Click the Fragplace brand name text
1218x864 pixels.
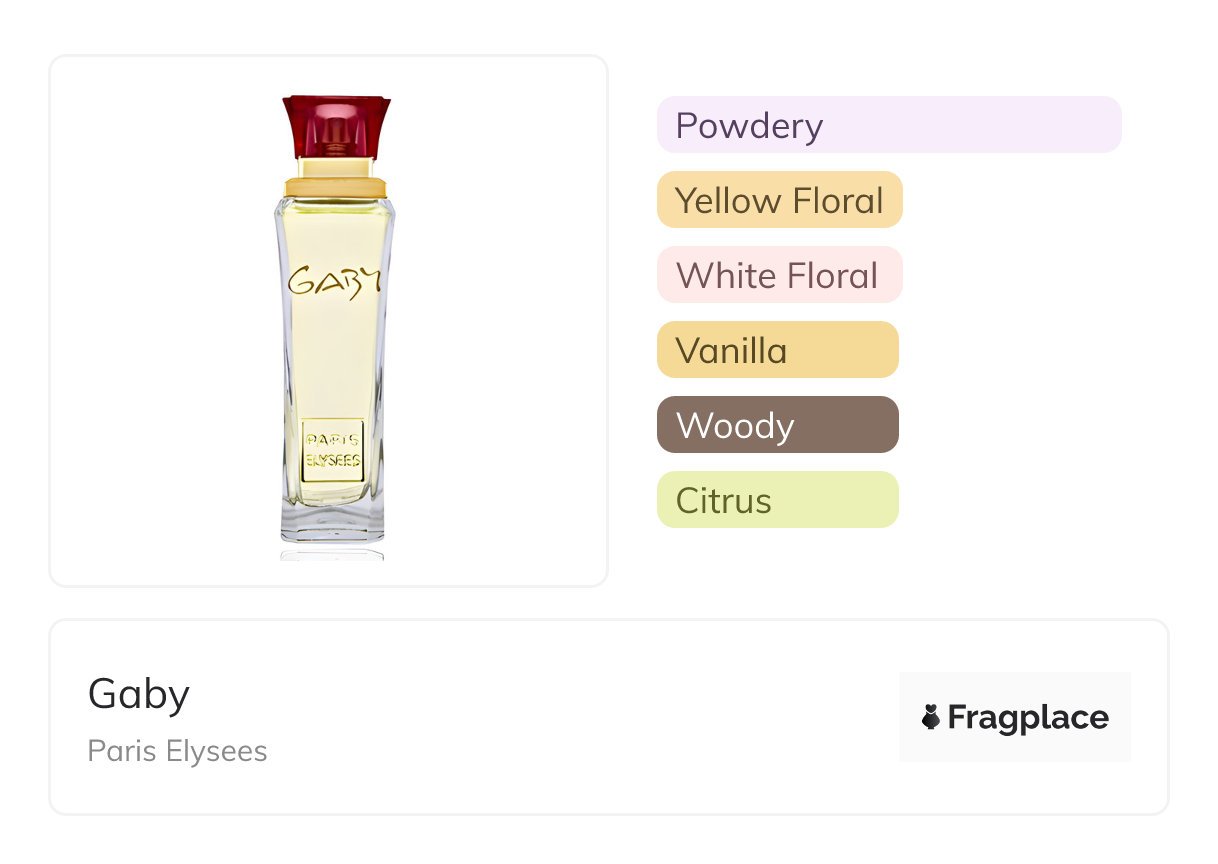pyautogui.click(x=1028, y=717)
